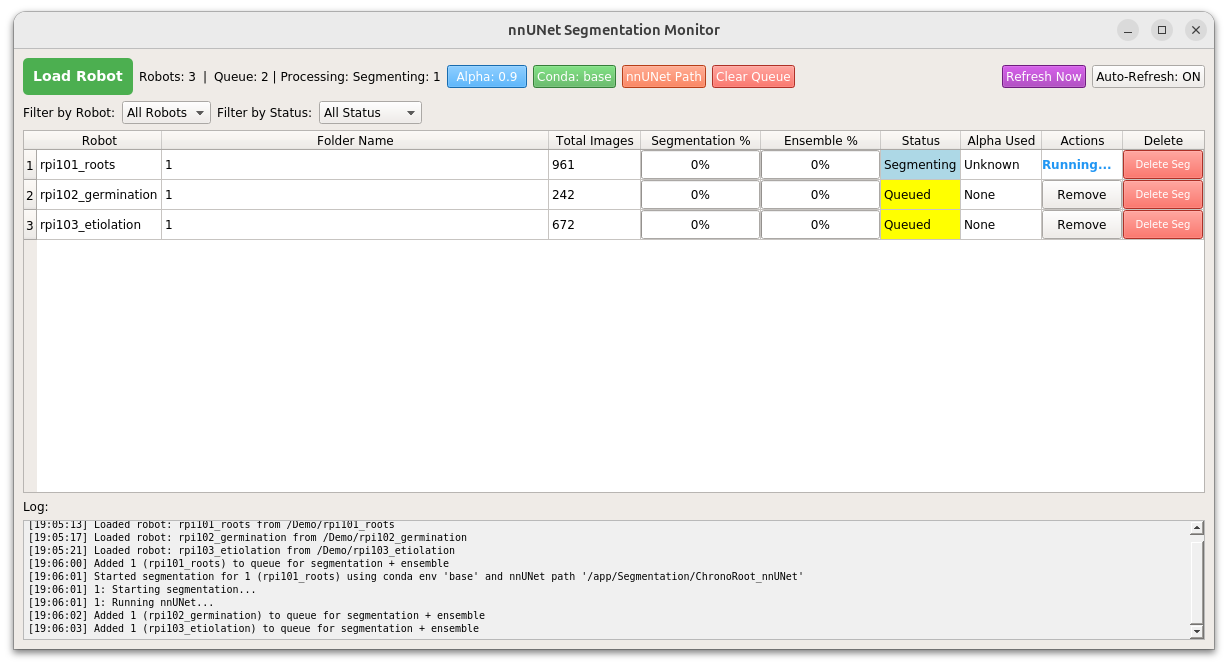Click the Status column header
1228x666 pixels.
[x=919, y=140]
